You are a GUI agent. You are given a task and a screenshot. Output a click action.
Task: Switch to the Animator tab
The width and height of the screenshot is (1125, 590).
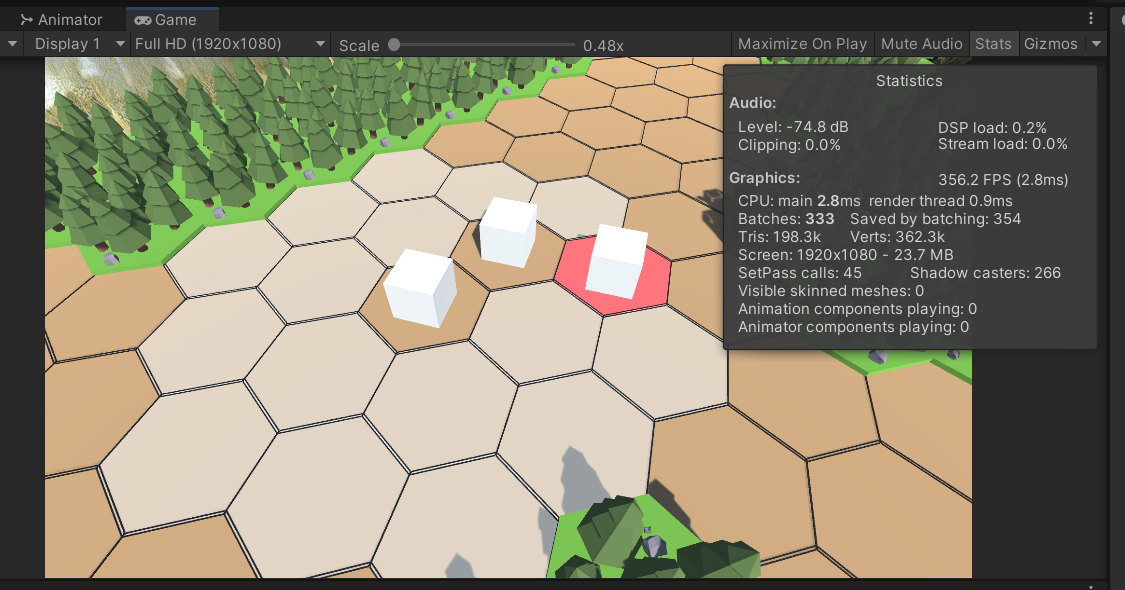pyautogui.click(x=62, y=19)
